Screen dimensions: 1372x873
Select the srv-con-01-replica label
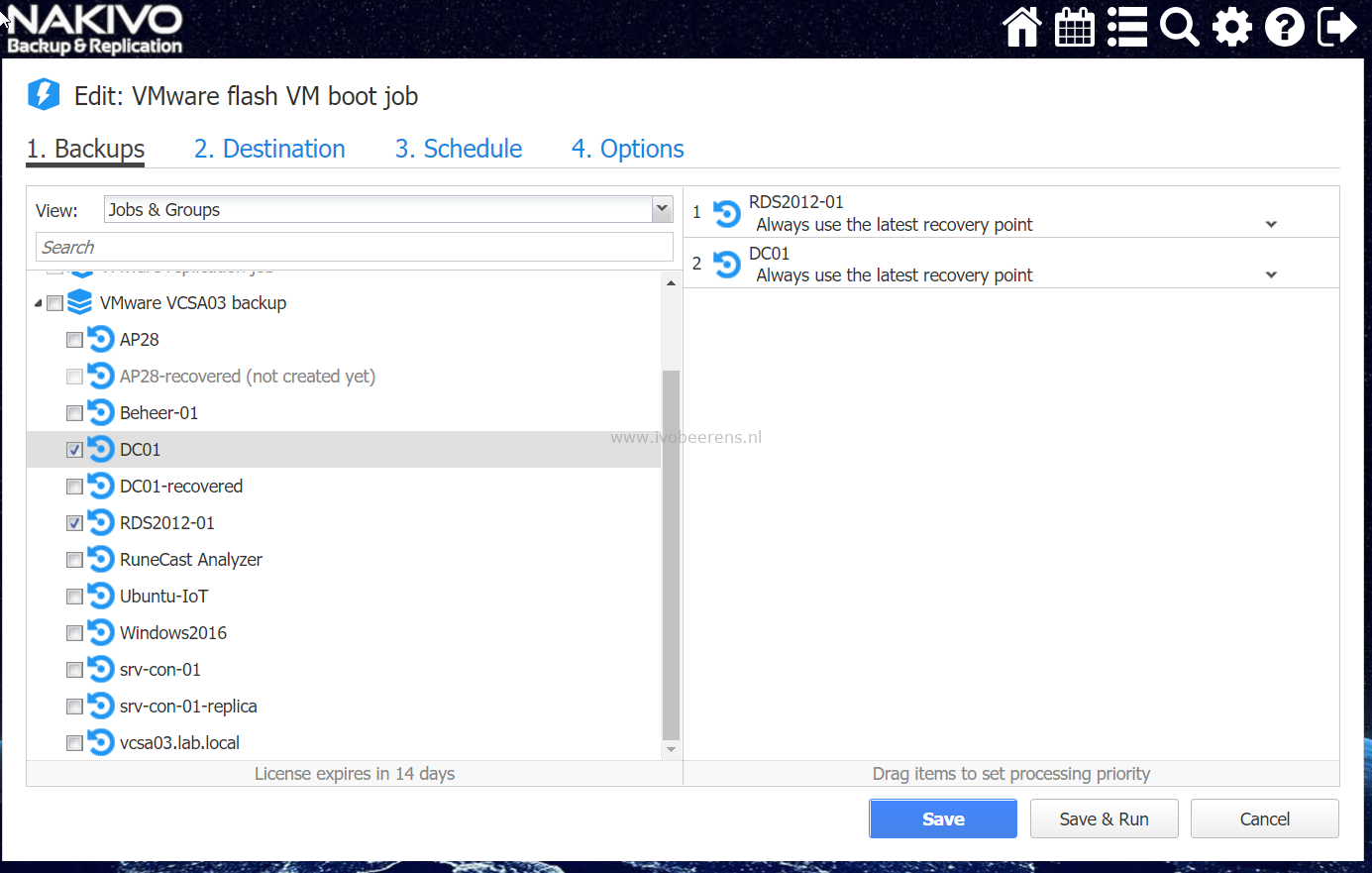pos(188,707)
